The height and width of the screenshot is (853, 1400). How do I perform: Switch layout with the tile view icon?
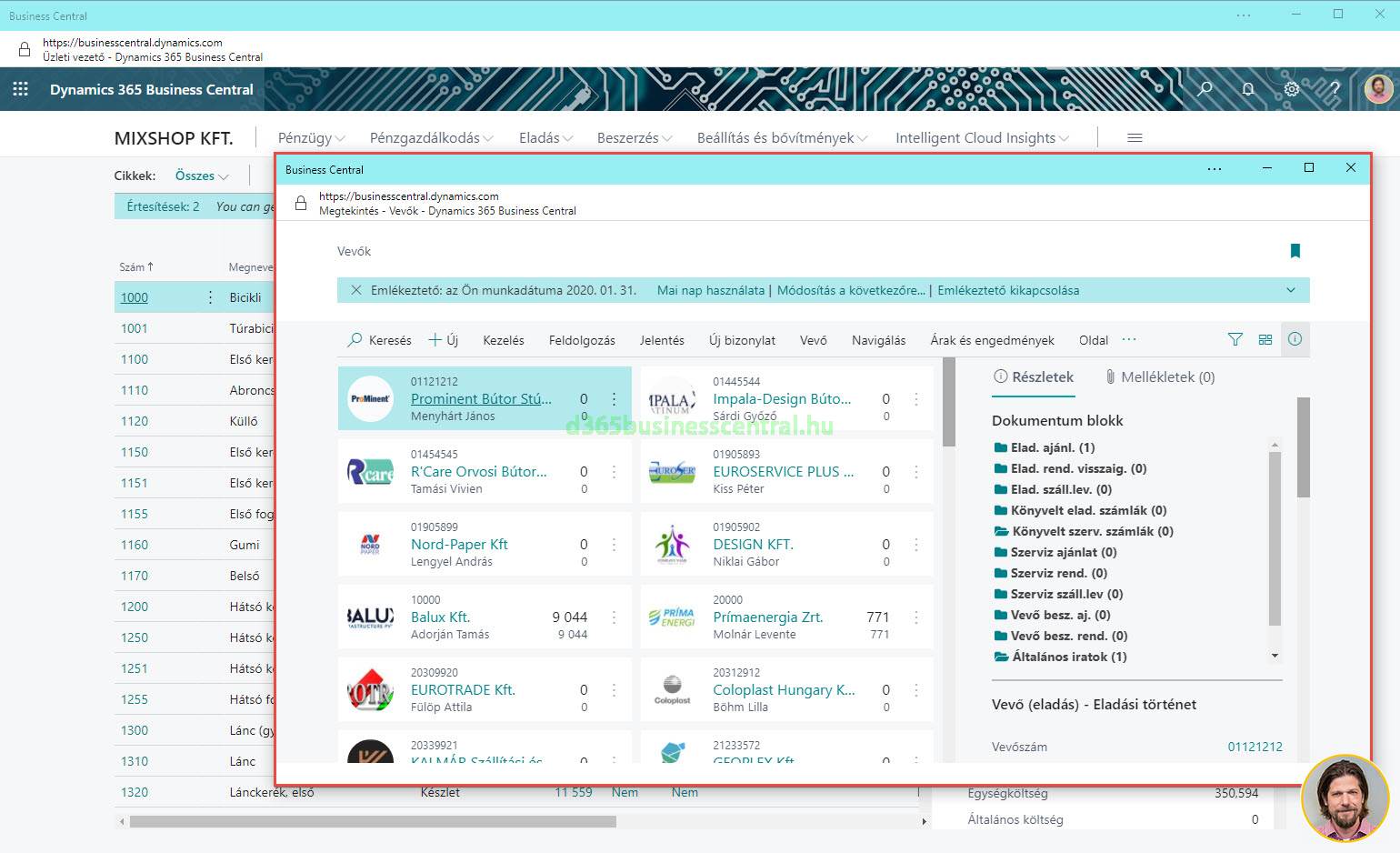click(x=1265, y=339)
